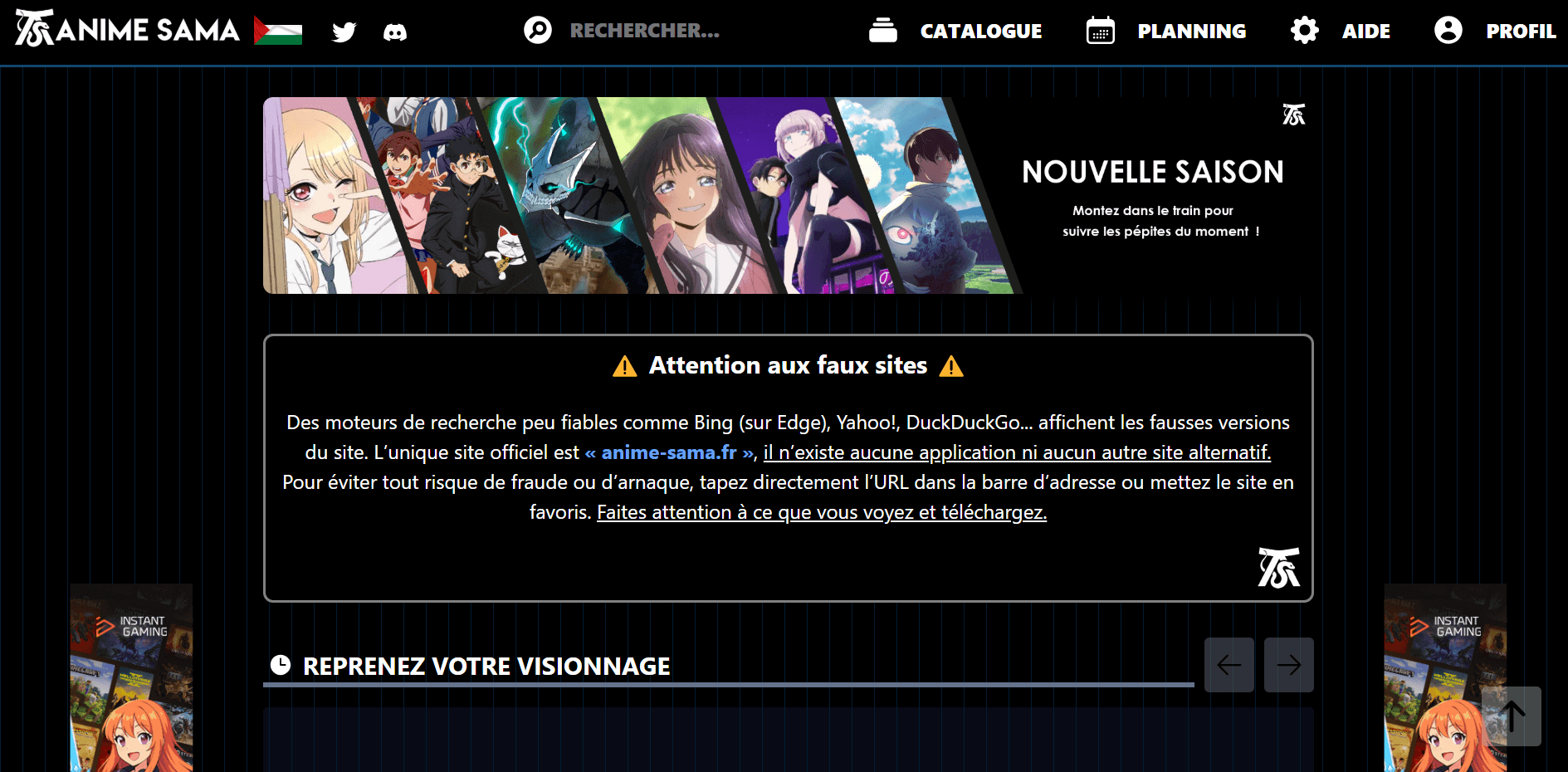Click the Palestine flag icon
This screenshot has width=1568, height=772.
(278, 30)
